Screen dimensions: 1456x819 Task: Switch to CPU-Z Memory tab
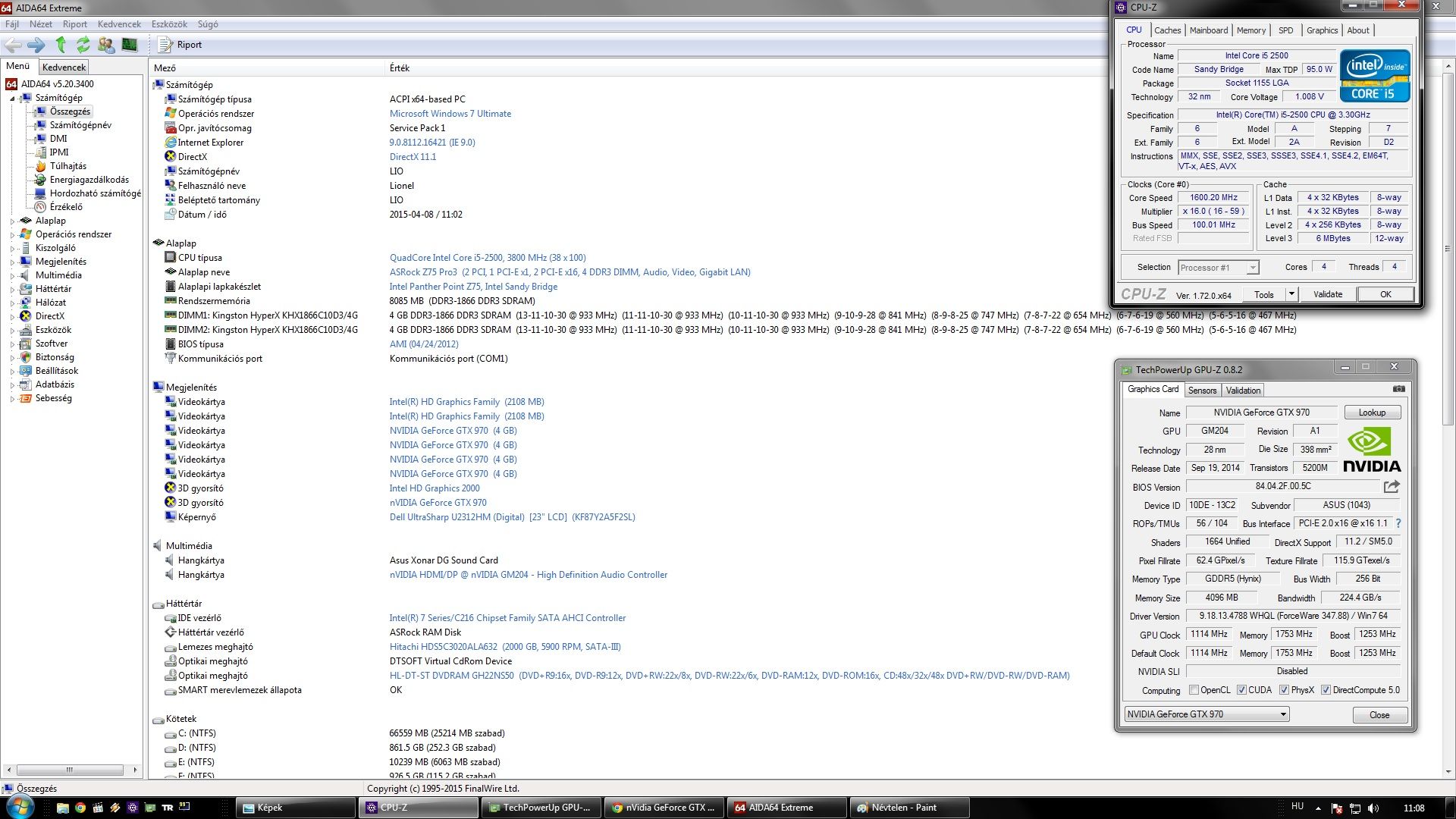click(x=1251, y=30)
